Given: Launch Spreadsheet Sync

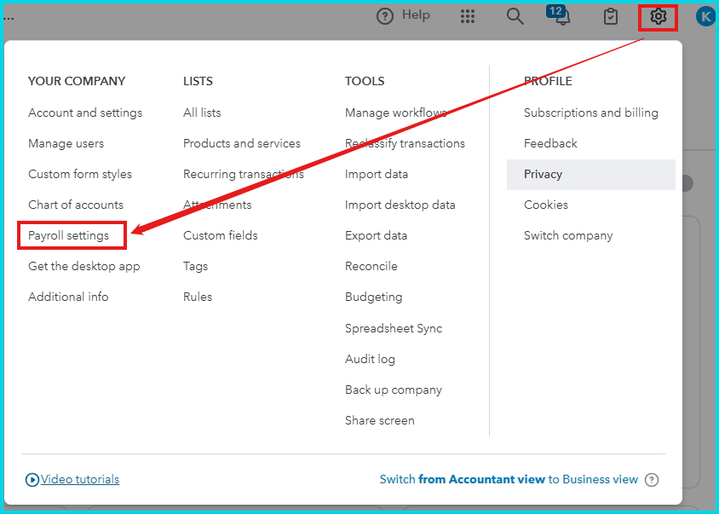Looking at the screenshot, I should [394, 329].
